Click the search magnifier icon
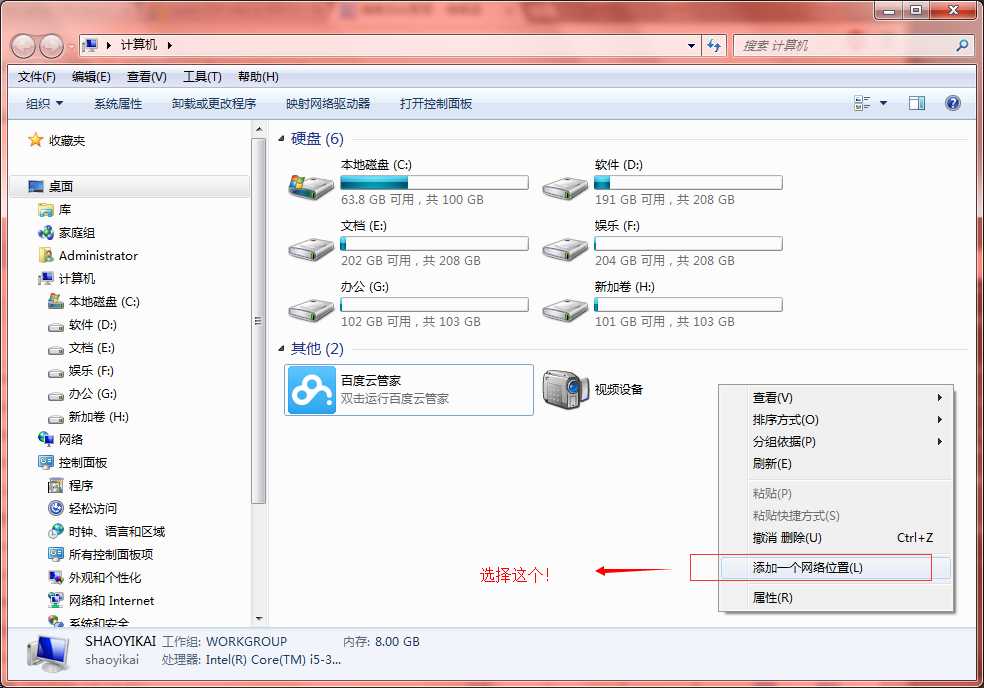The image size is (984, 688). (962, 45)
